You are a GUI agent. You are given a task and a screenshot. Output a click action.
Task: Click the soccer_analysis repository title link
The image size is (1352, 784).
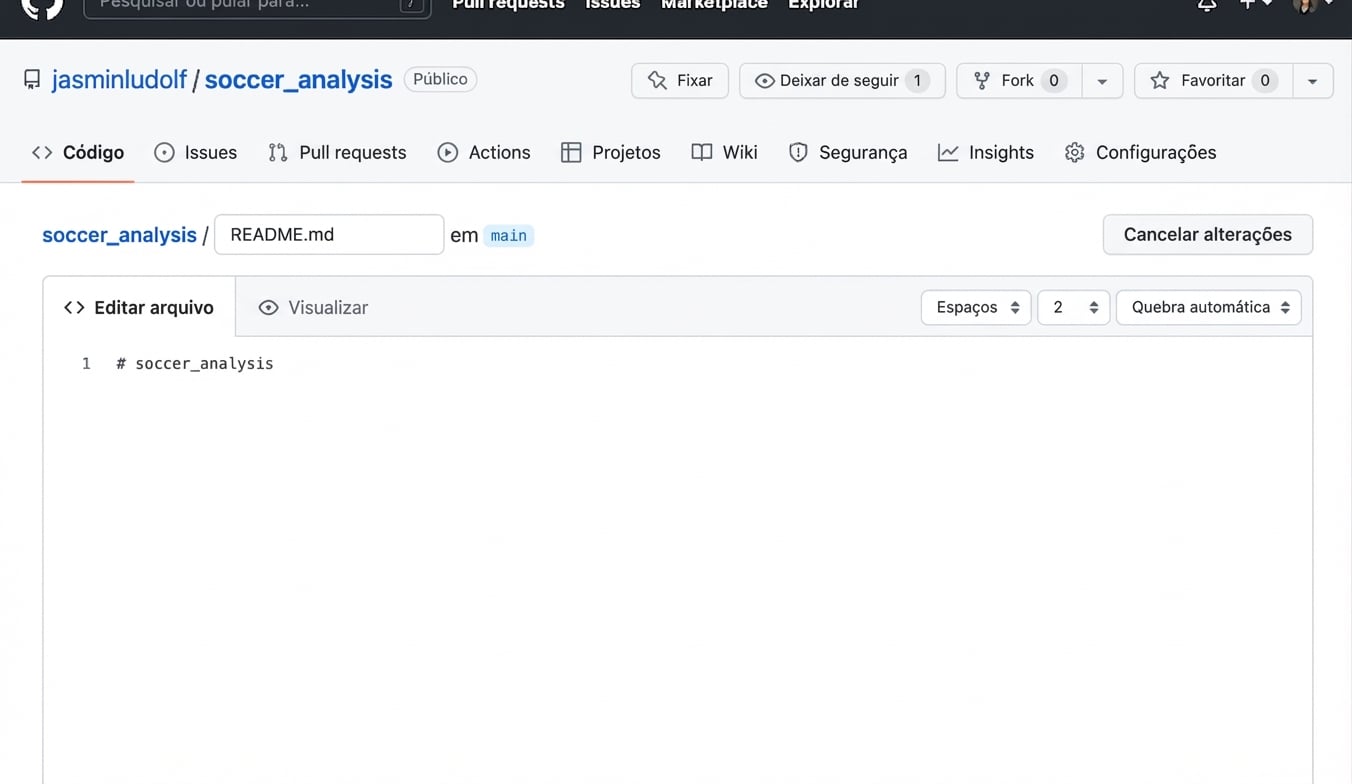click(x=298, y=80)
